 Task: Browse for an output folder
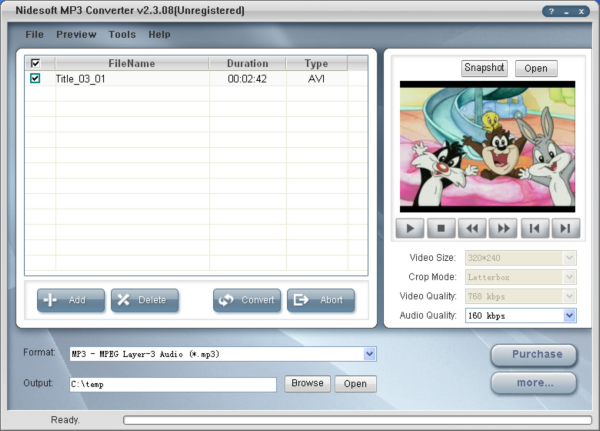(307, 383)
